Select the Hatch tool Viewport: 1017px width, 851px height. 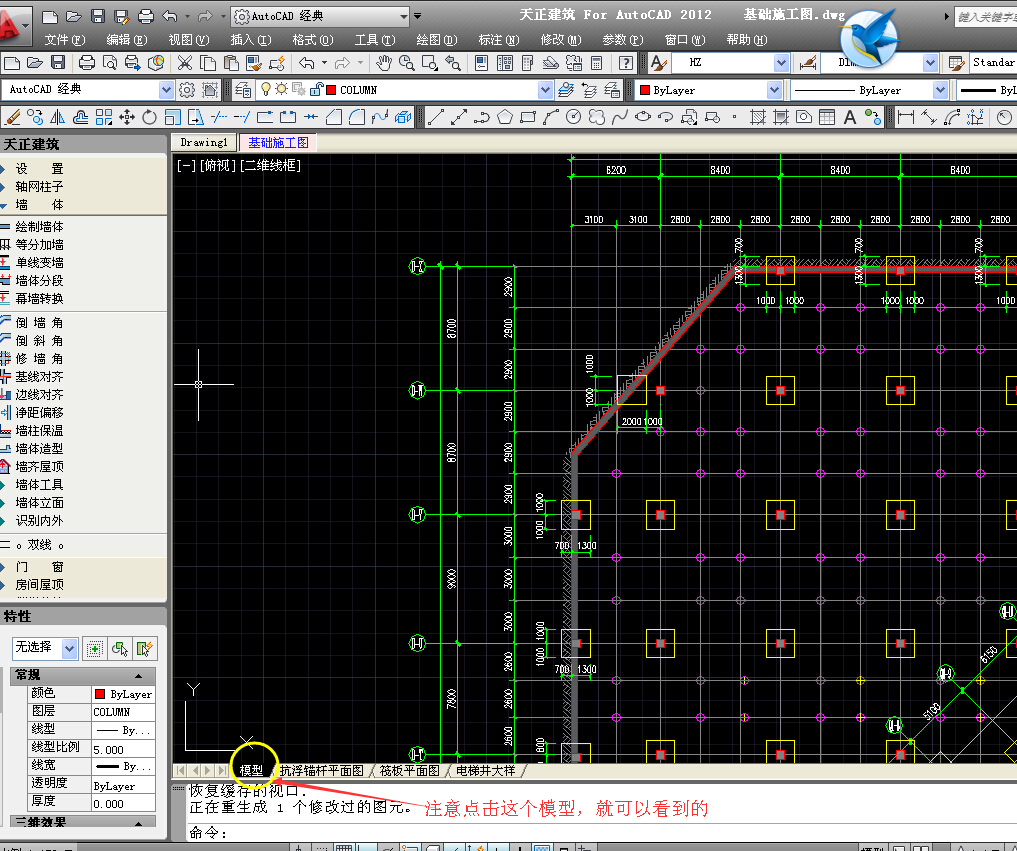click(x=758, y=117)
